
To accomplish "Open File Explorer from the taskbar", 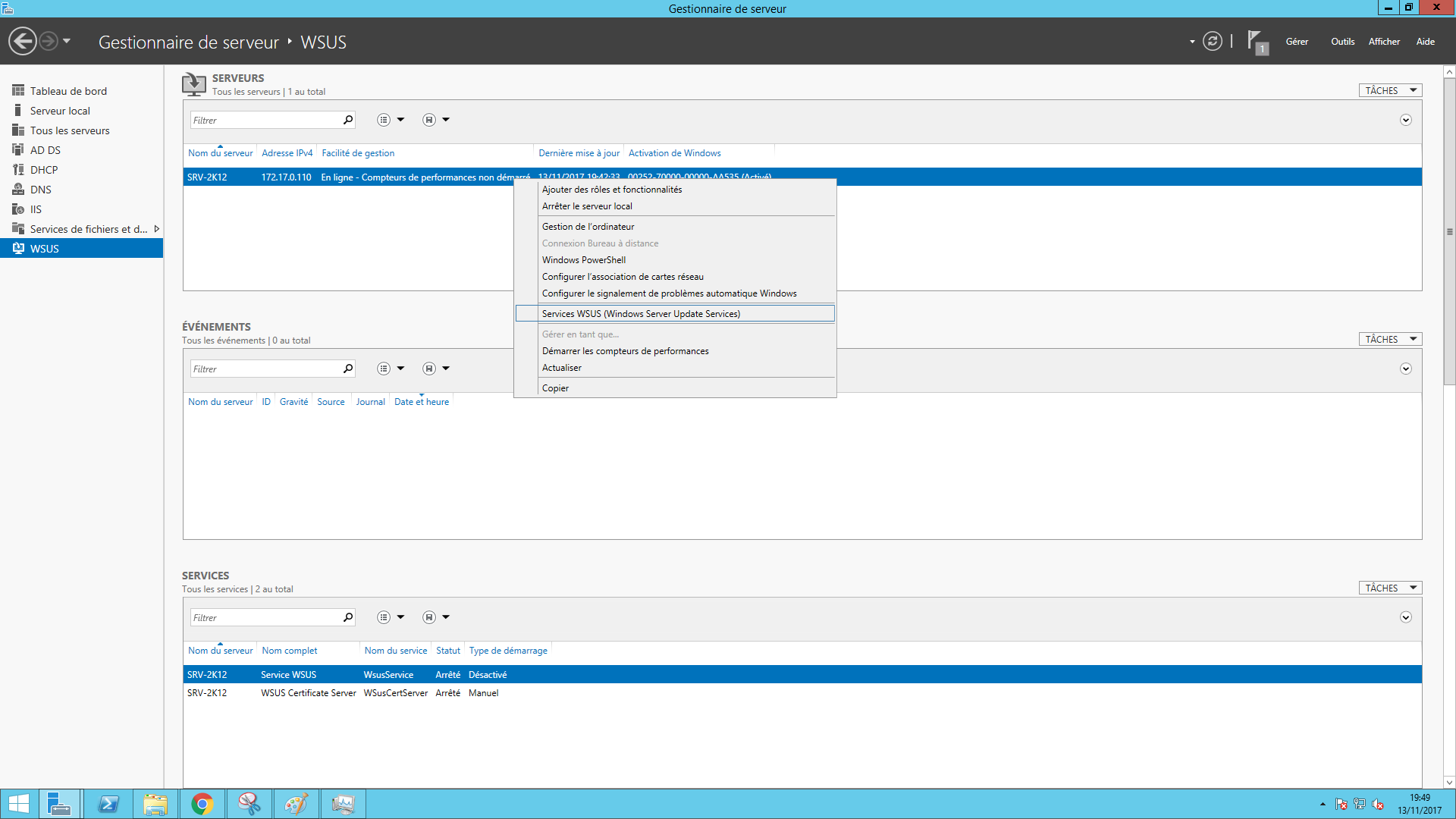I will [x=155, y=804].
